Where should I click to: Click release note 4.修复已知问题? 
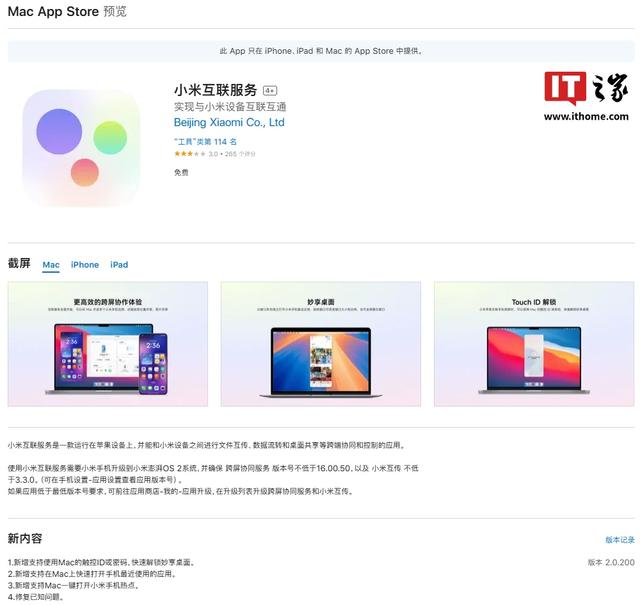(37, 597)
